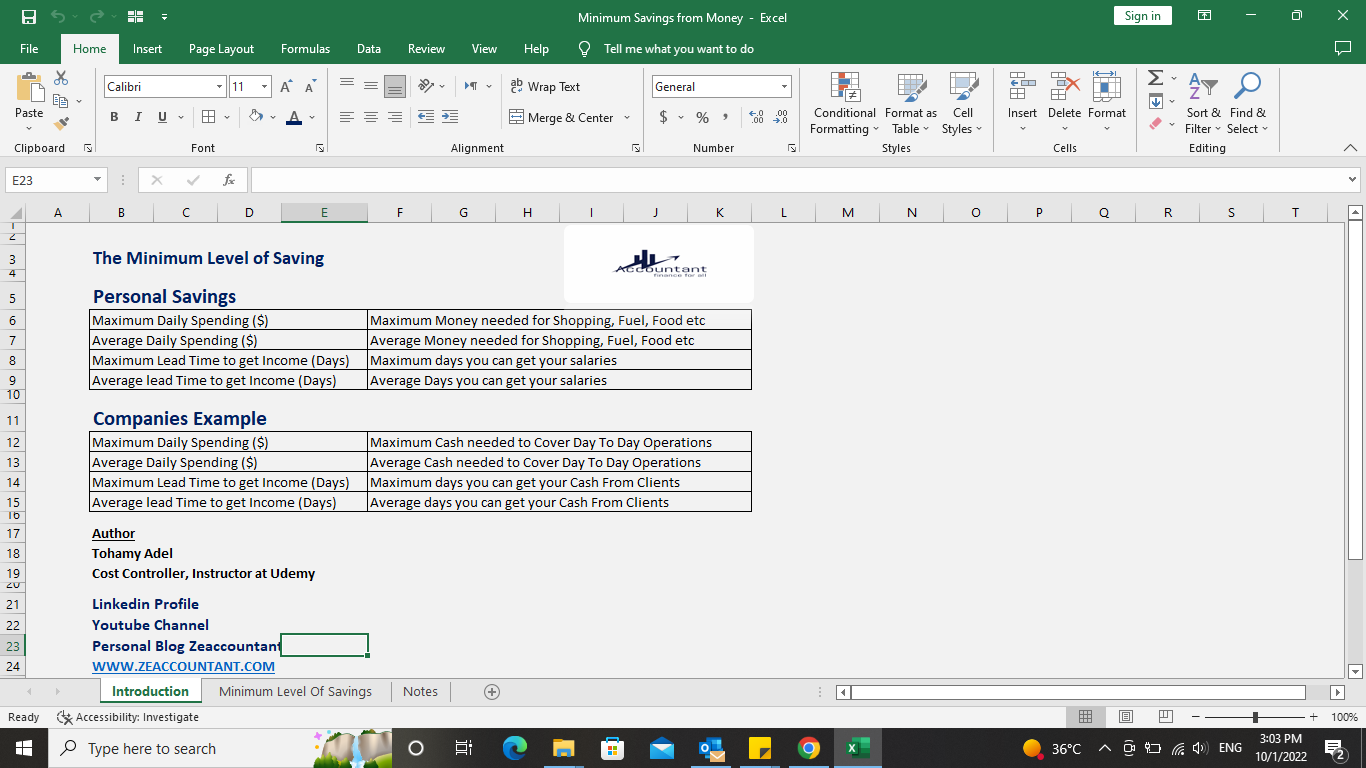This screenshot has width=1366, height=768.
Task: Click the Format Painter brush icon
Action: tap(61, 124)
